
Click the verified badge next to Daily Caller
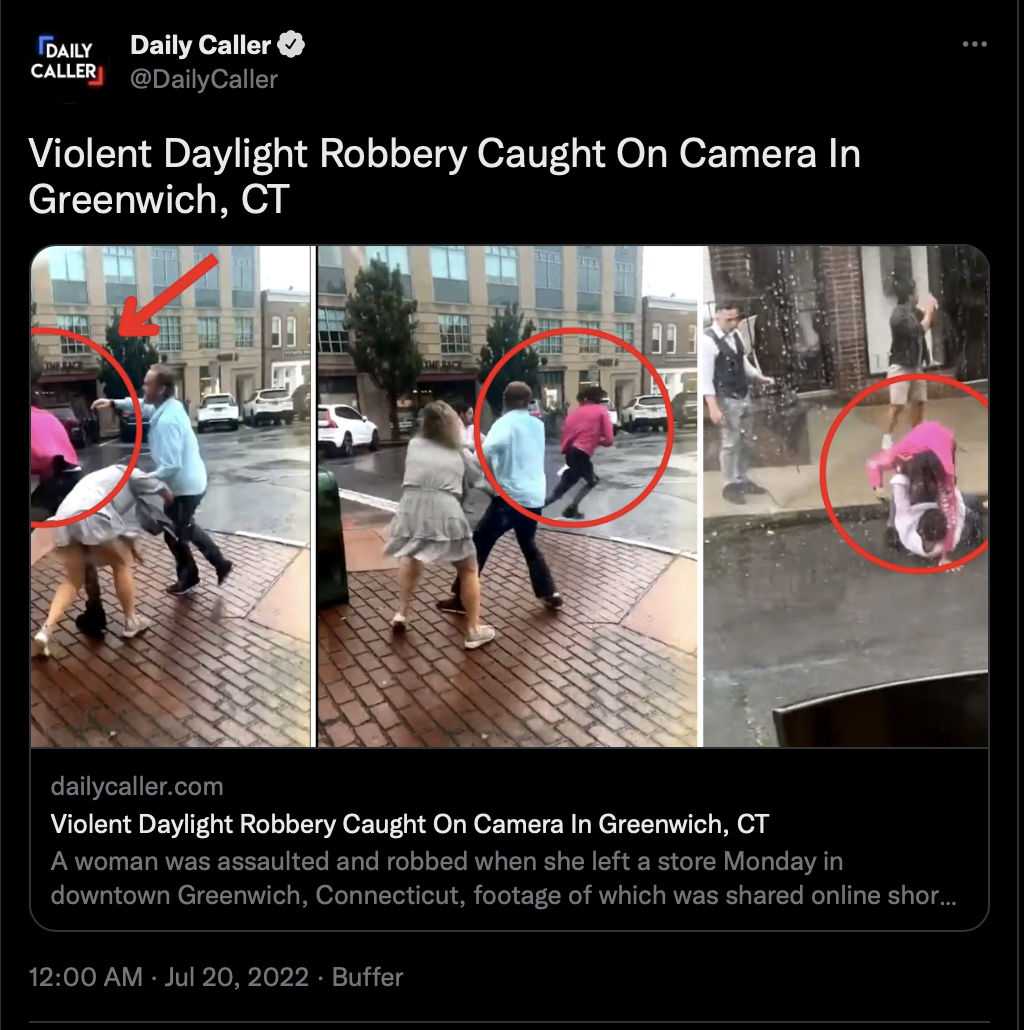tap(291, 45)
